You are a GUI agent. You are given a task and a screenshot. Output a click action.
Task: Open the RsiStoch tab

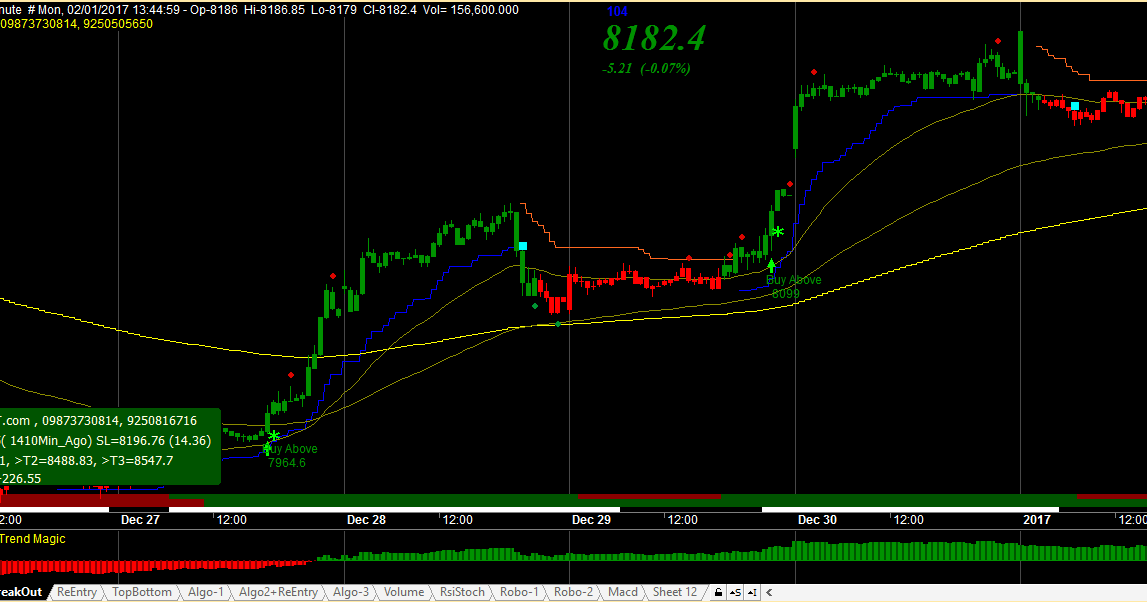click(461, 592)
